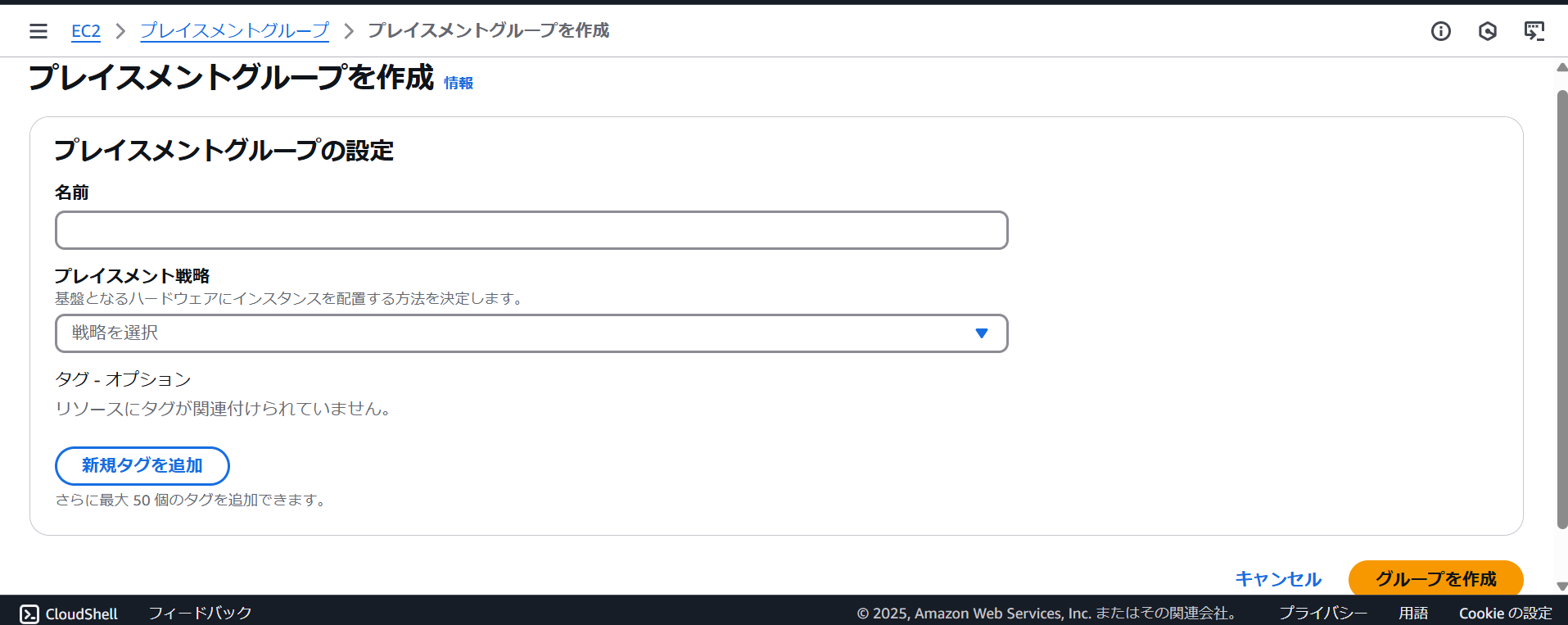
Task: Click the copyright Amazon Web Services text
Action: pos(1046,614)
